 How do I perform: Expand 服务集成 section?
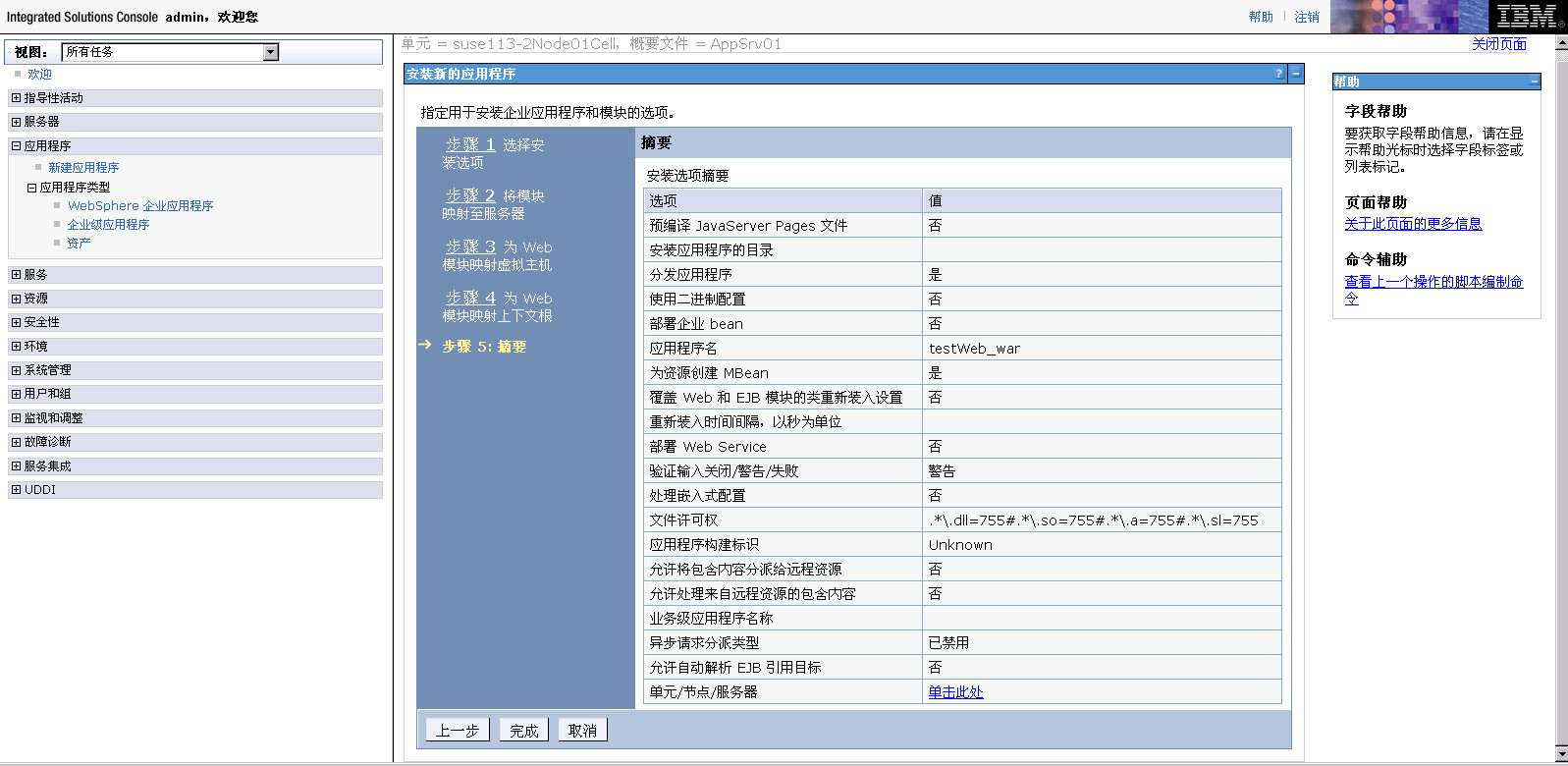(16, 466)
